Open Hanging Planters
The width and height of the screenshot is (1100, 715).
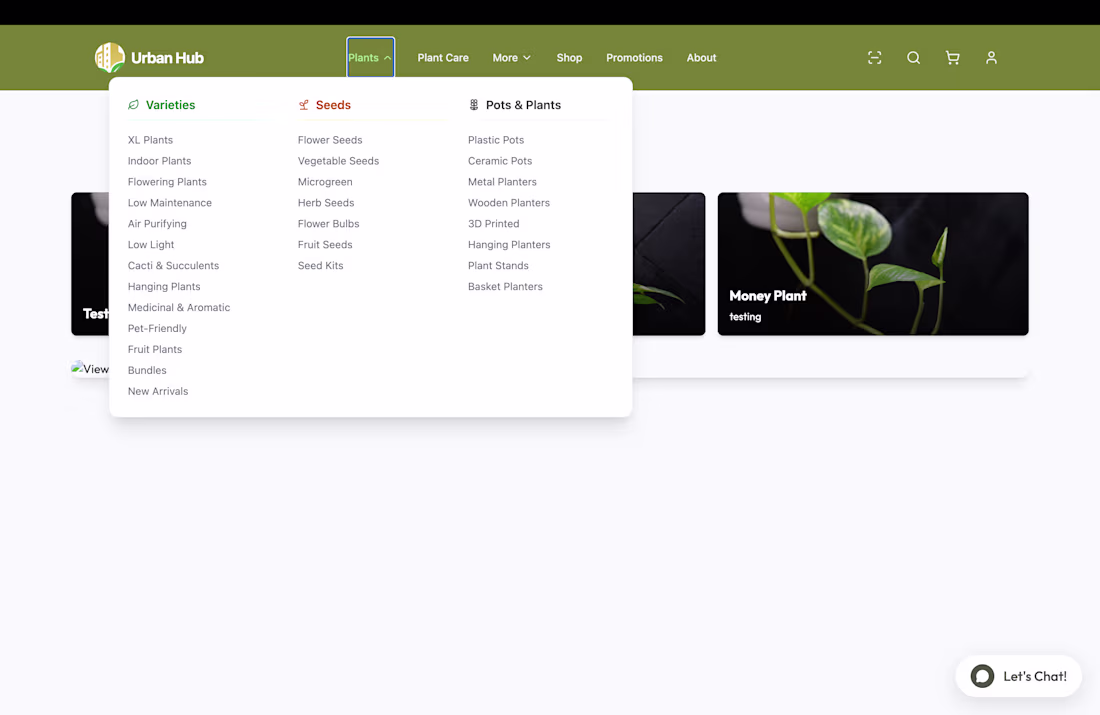(x=509, y=245)
